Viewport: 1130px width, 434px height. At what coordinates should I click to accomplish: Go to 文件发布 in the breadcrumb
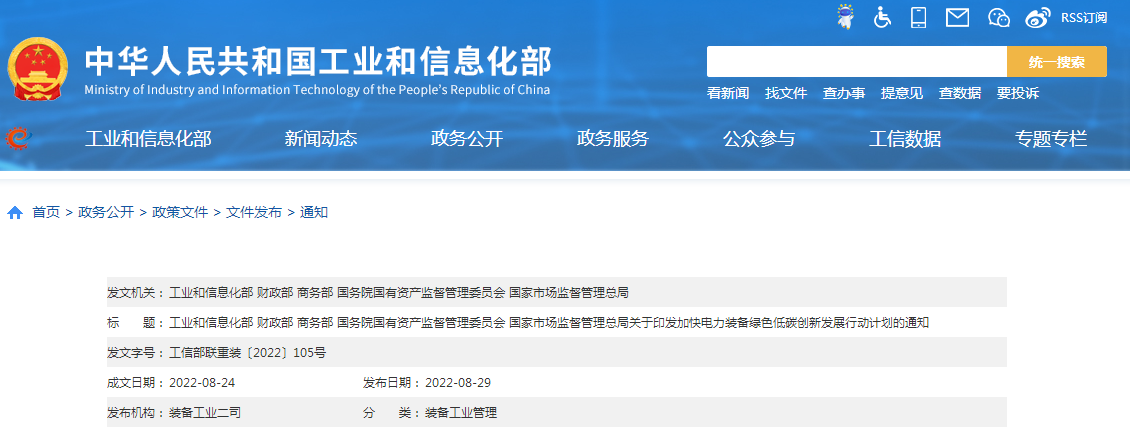click(x=254, y=213)
